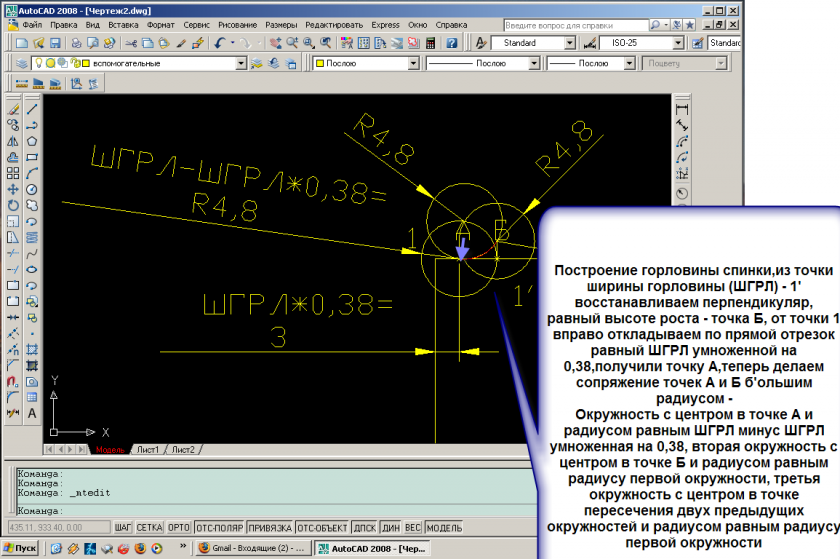Click the Undo arrow icon
The image size is (840, 559).
219,44
